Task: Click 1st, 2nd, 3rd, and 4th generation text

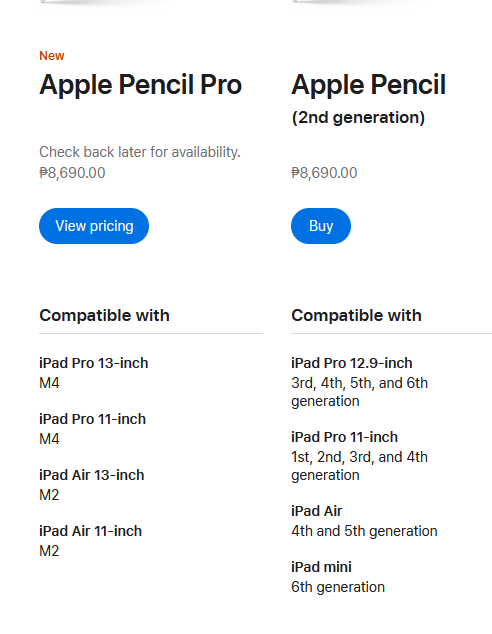Action: (359, 466)
